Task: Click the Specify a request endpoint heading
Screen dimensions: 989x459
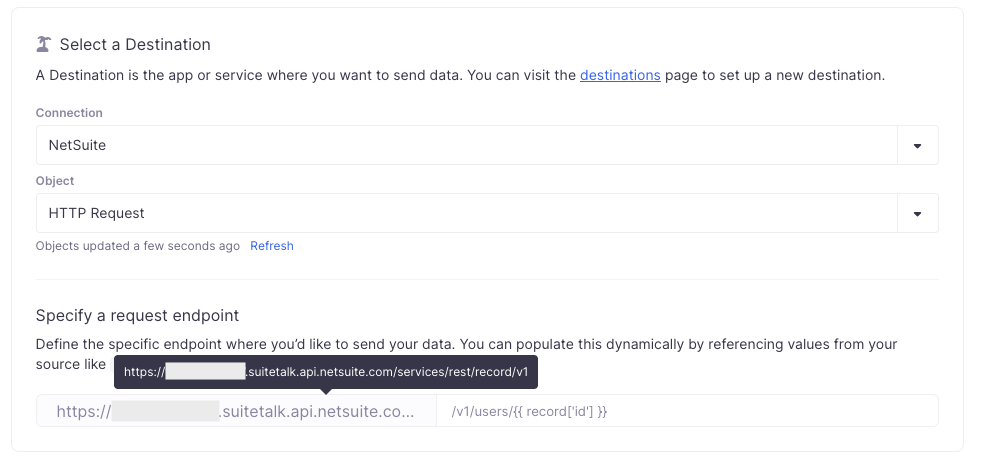Action: [x=137, y=315]
